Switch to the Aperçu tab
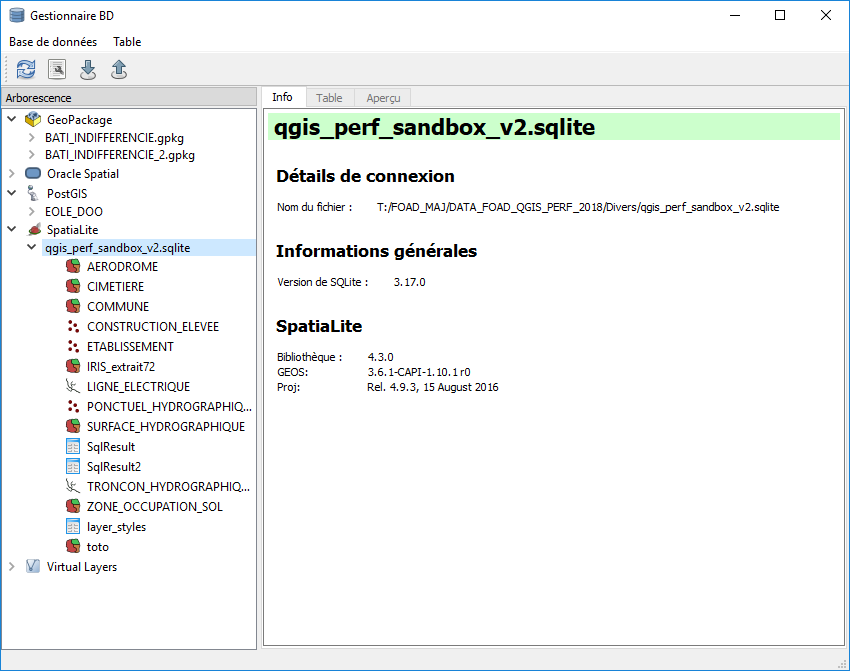Screen dimensions: 850x671 (382, 97)
